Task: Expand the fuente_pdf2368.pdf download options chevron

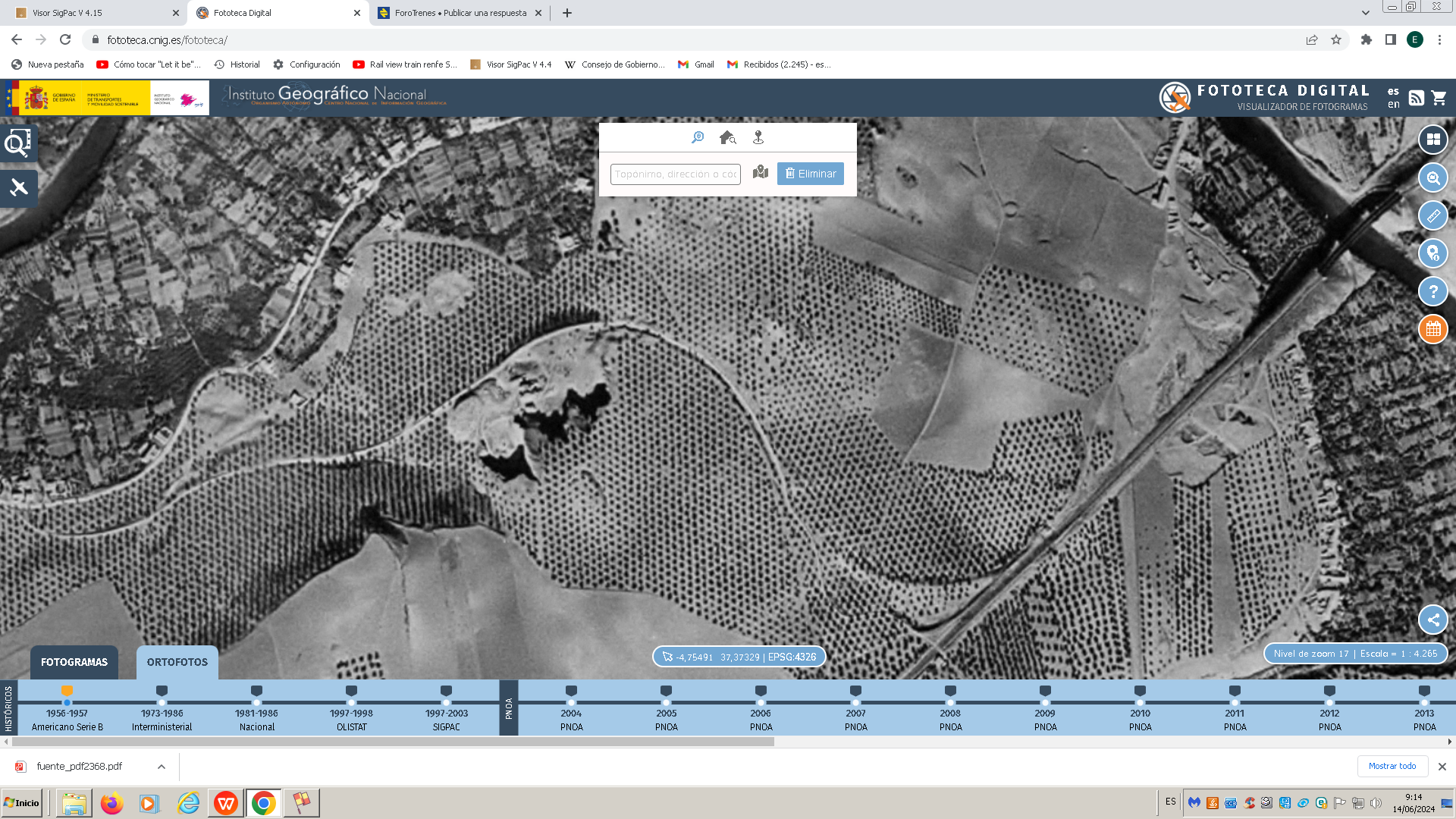Action: (162, 767)
